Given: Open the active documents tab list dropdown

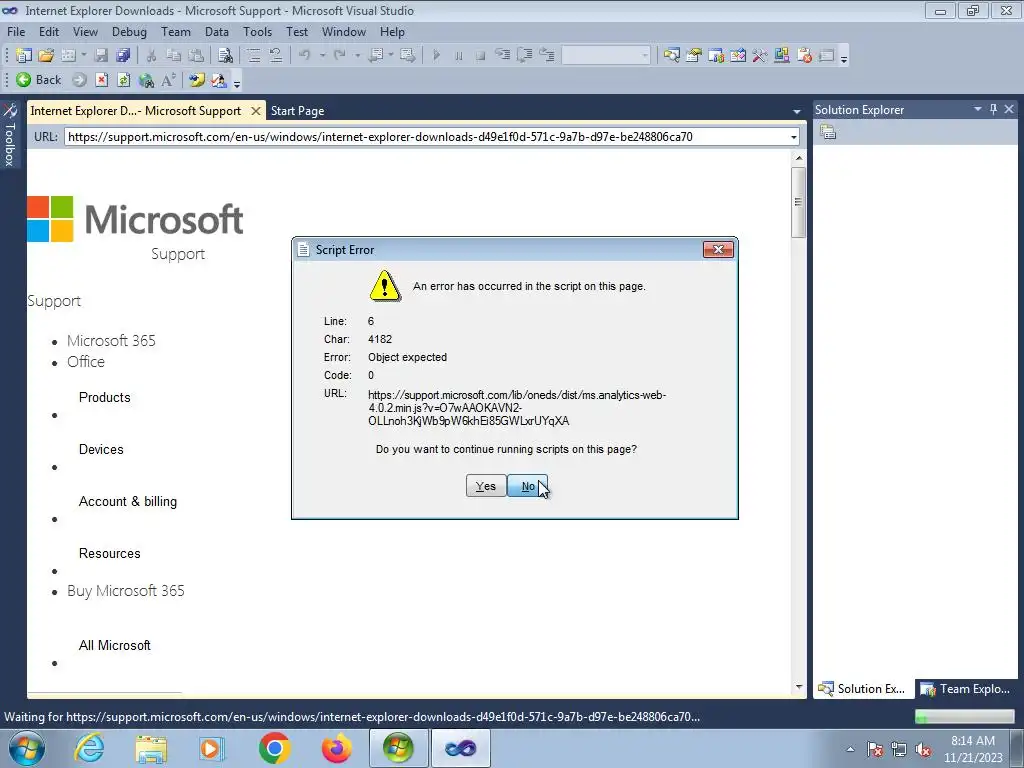Looking at the screenshot, I should [797, 112].
